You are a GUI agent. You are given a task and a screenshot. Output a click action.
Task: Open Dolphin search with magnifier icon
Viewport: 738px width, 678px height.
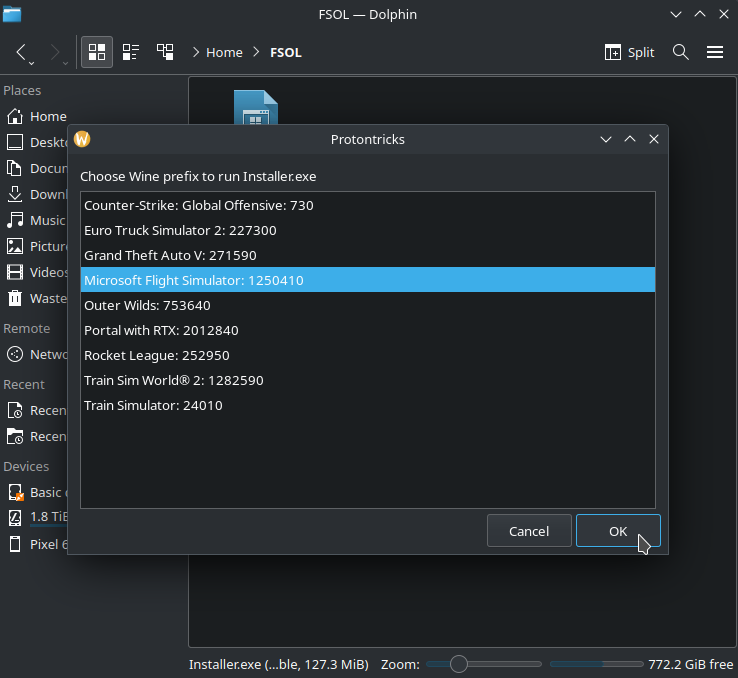pyautogui.click(x=681, y=52)
